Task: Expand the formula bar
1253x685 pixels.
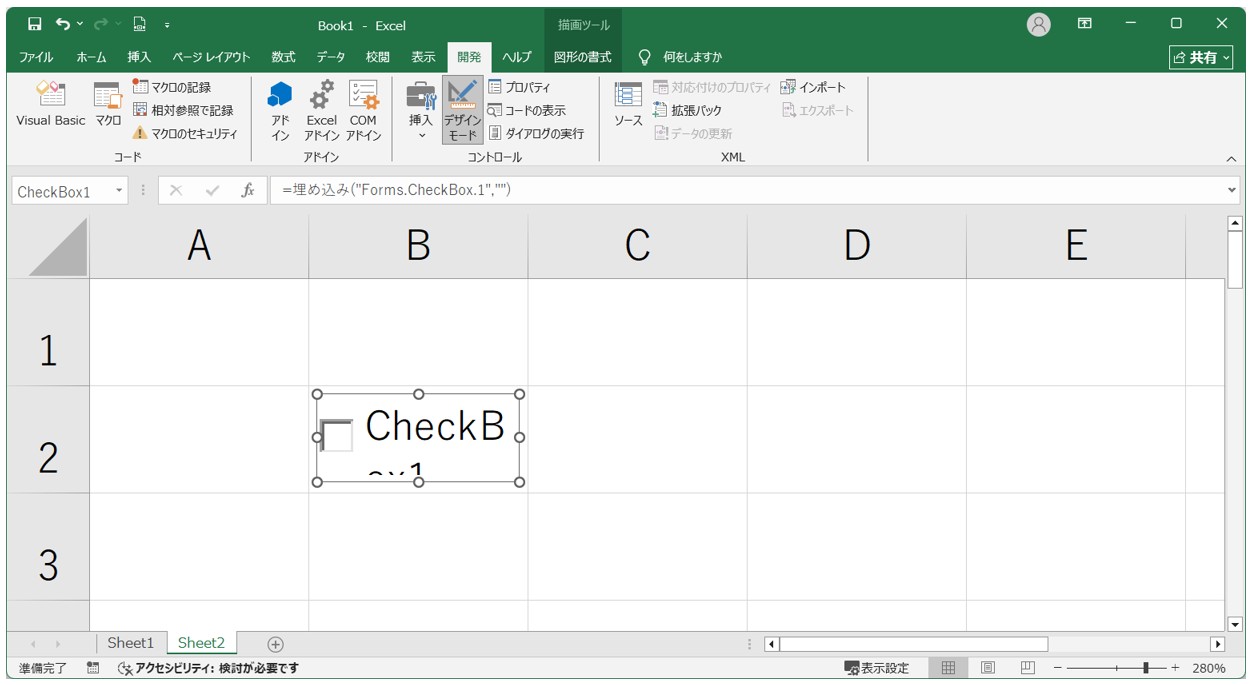Action: pyautogui.click(x=1231, y=190)
